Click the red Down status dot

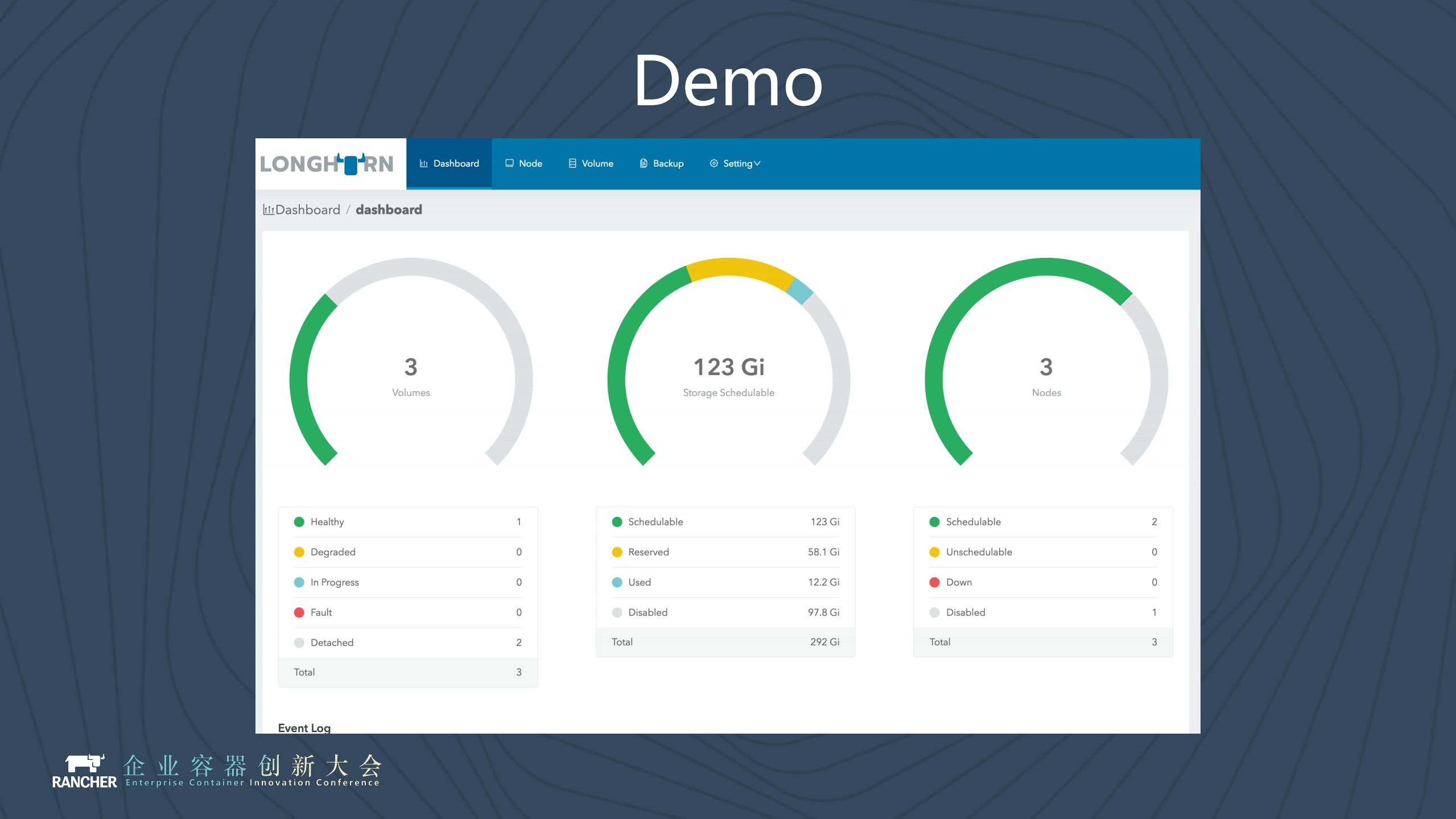click(934, 582)
